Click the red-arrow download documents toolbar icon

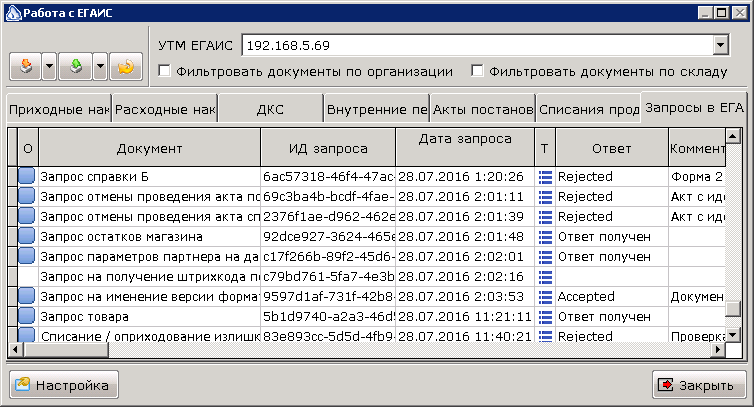[x=26, y=66]
